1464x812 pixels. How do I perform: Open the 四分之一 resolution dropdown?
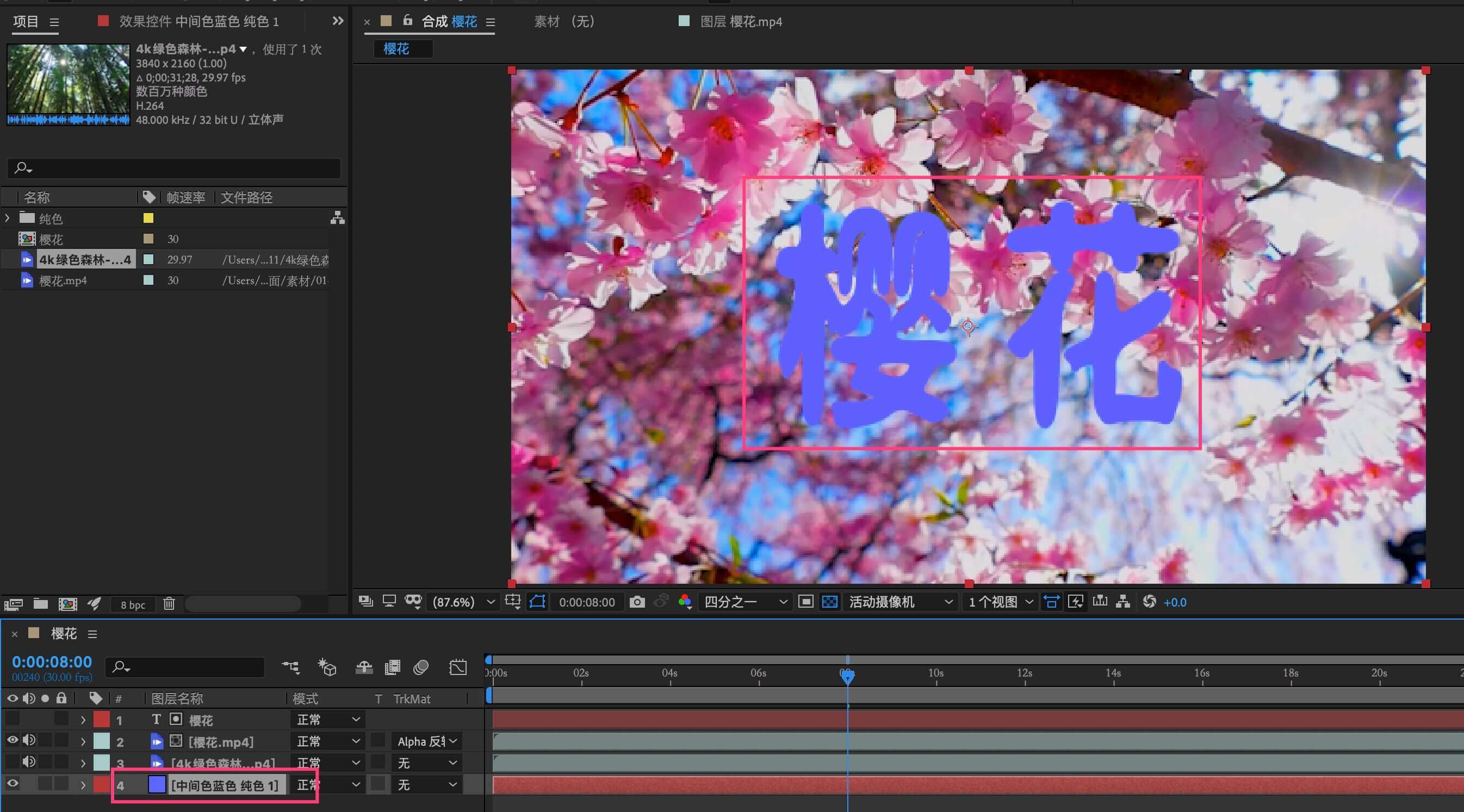tap(745, 602)
